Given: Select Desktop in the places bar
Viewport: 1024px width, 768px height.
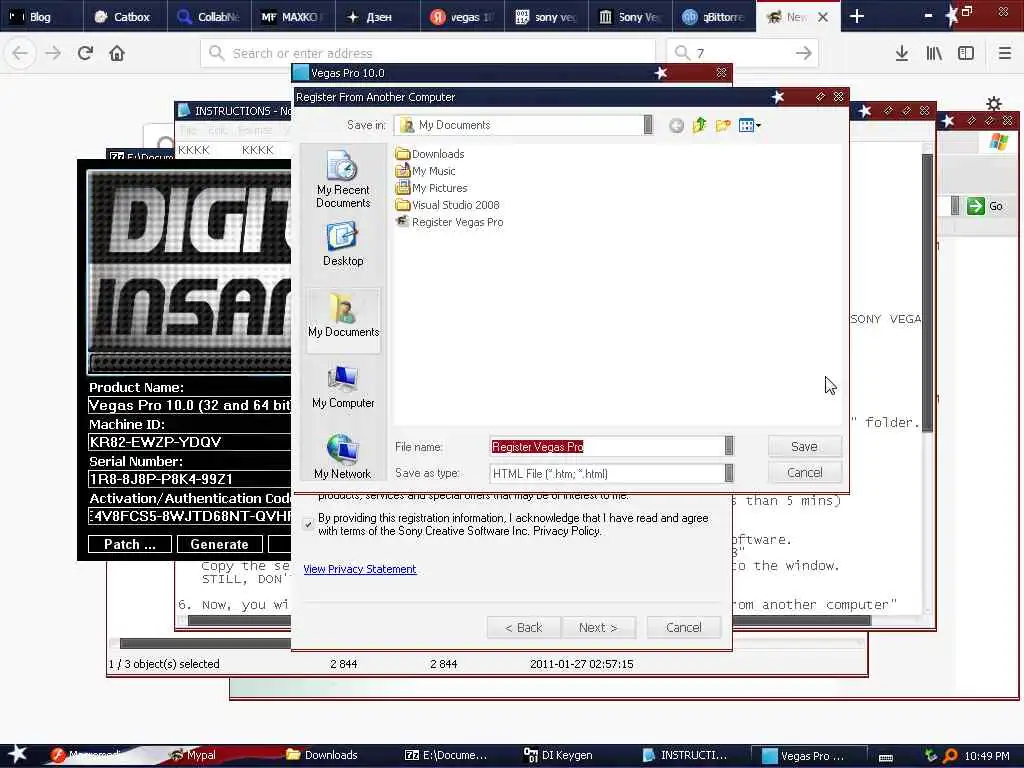Looking at the screenshot, I should click(x=343, y=244).
